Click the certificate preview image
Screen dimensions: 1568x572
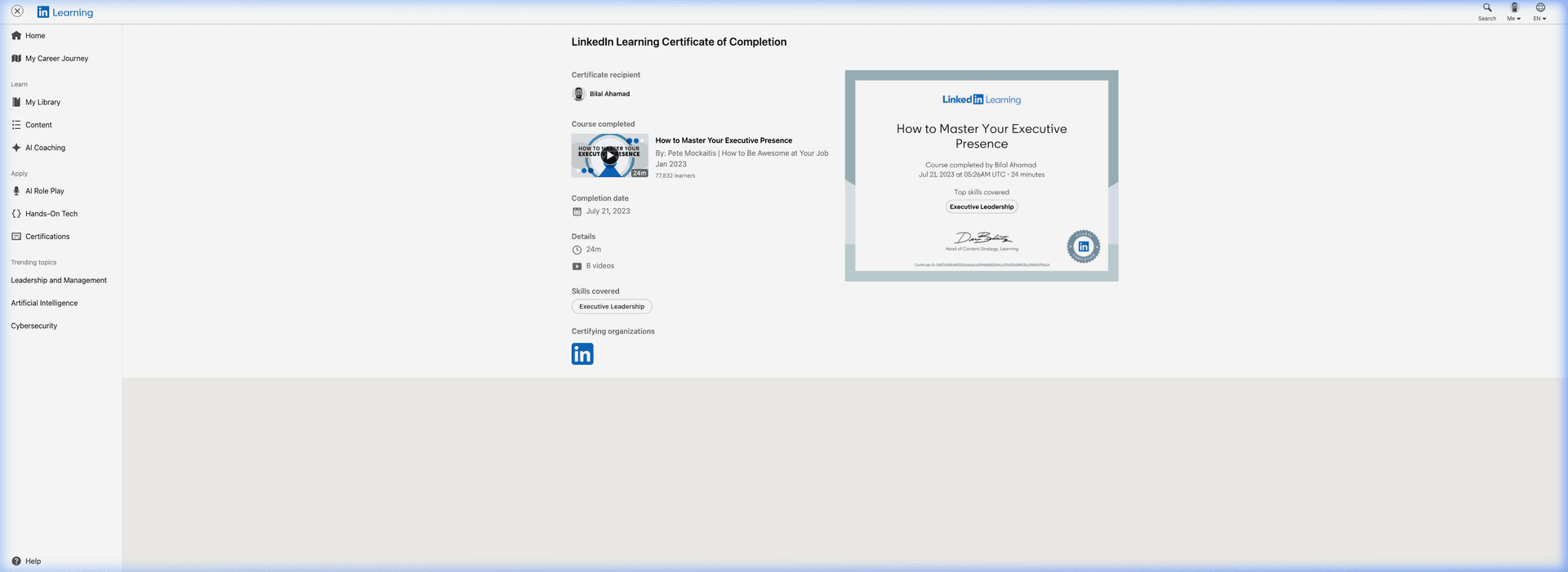(x=981, y=176)
